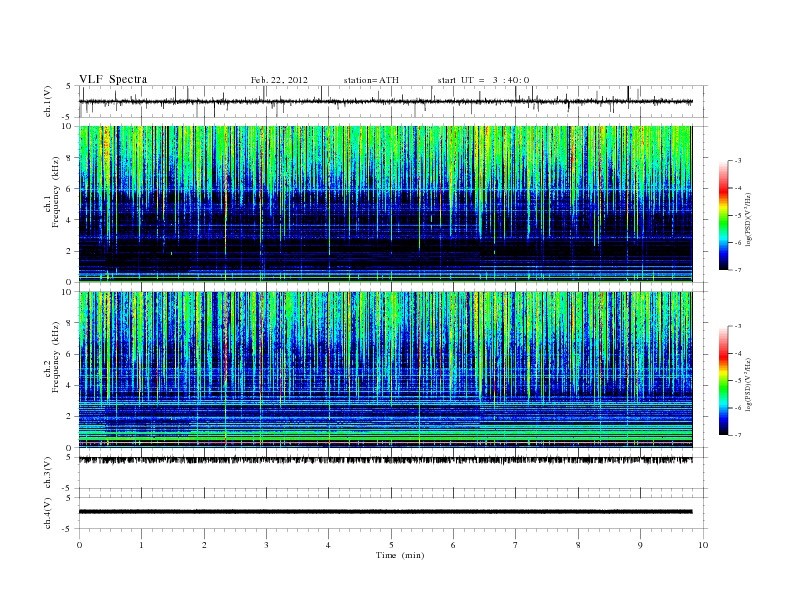Click the "-7" value on ch.2 colorbar
The height and width of the screenshot is (612, 792).
[738, 435]
